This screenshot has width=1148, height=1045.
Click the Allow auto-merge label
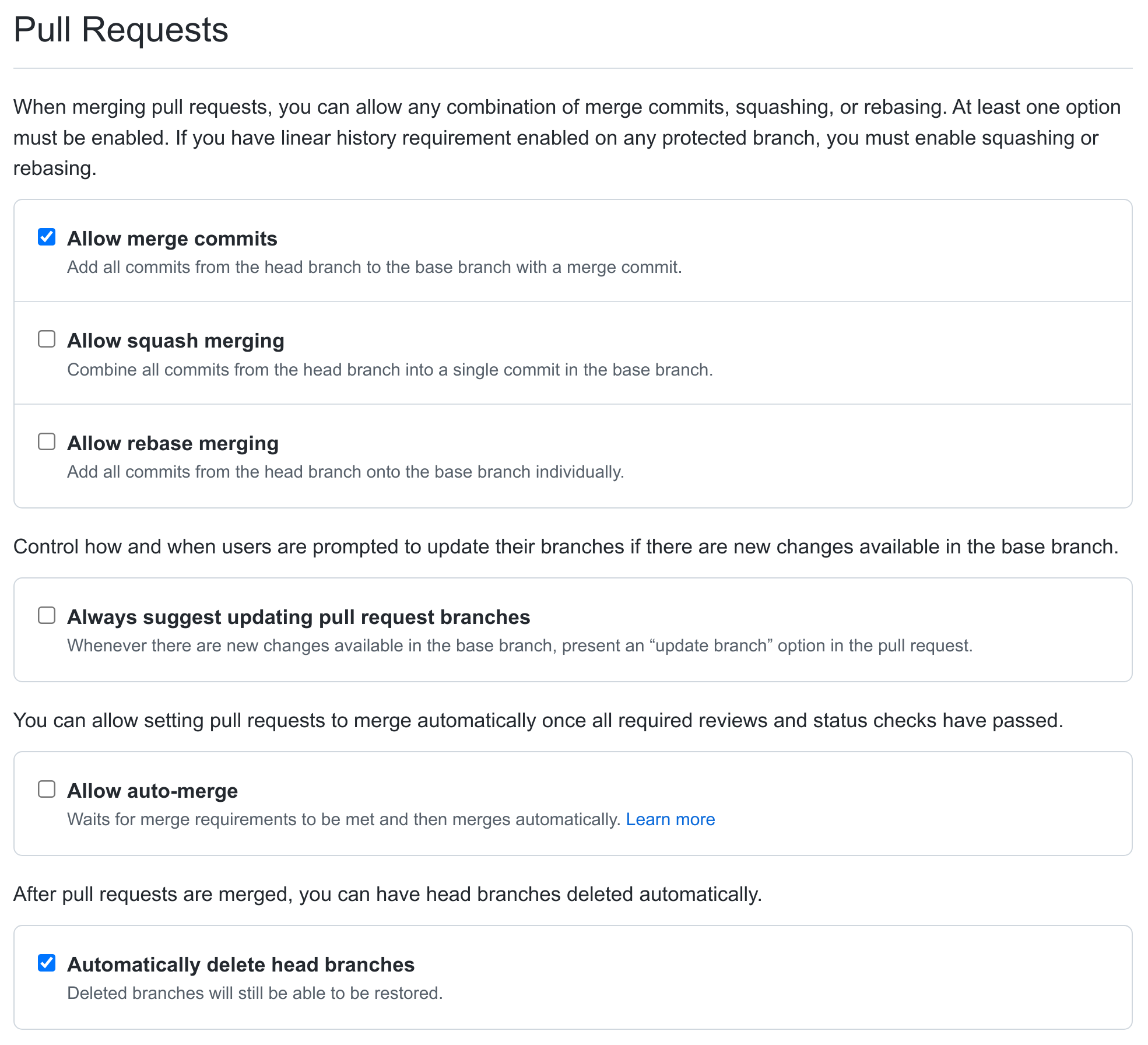click(153, 791)
